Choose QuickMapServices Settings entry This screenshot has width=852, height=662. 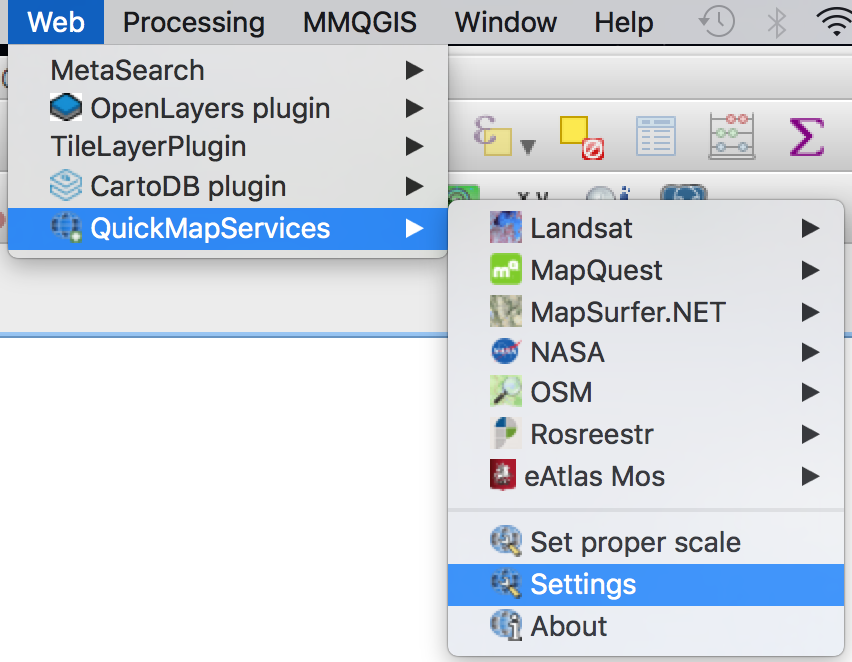click(582, 584)
